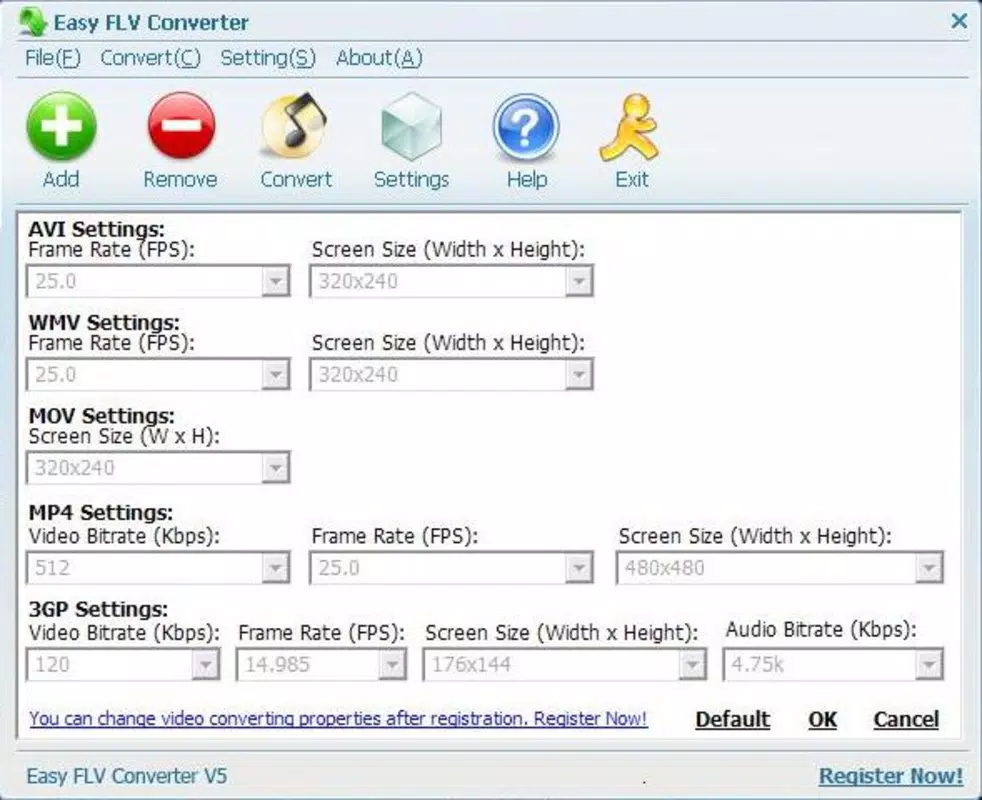Expand WMV Screen Size dropdown

coord(579,375)
